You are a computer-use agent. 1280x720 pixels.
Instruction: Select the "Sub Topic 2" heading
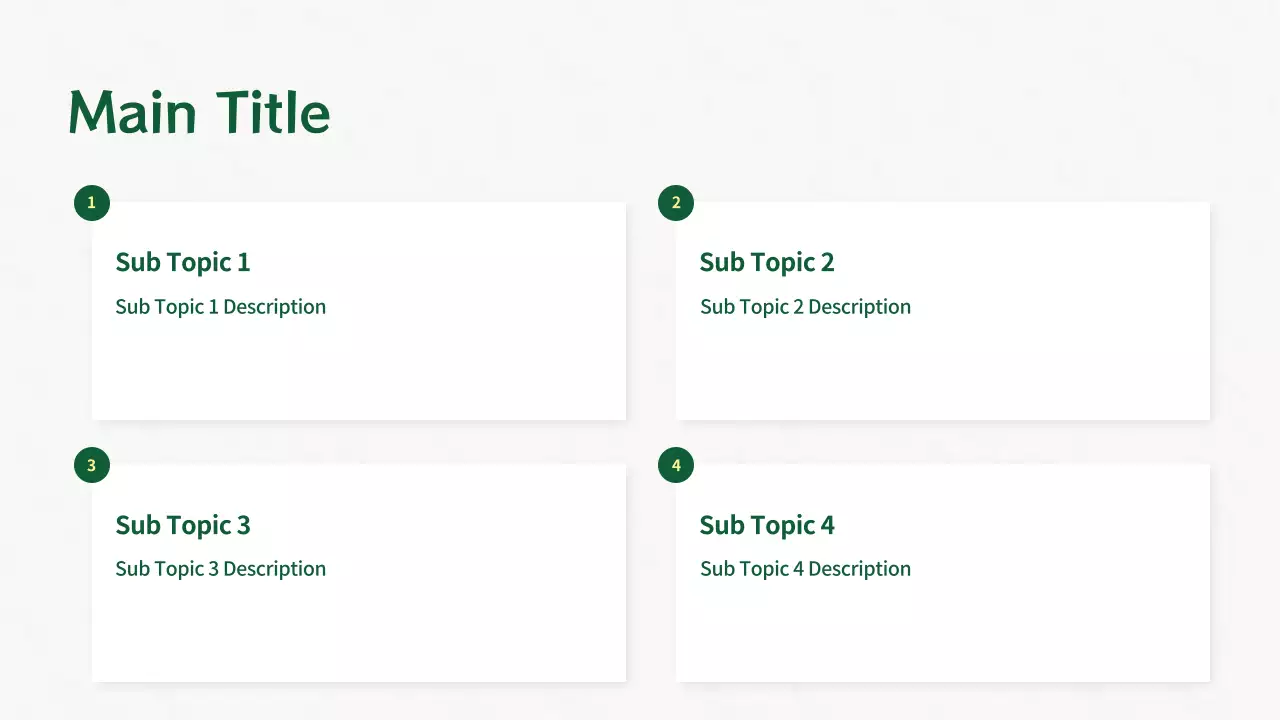coord(767,262)
